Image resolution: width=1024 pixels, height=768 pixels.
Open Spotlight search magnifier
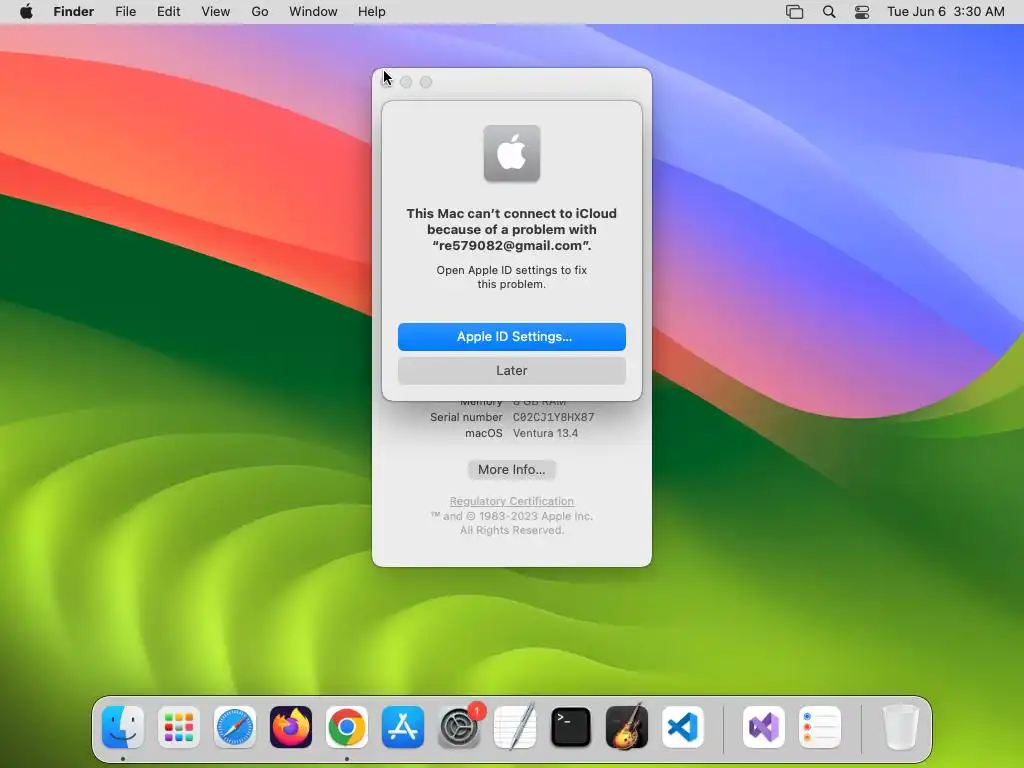coord(829,12)
